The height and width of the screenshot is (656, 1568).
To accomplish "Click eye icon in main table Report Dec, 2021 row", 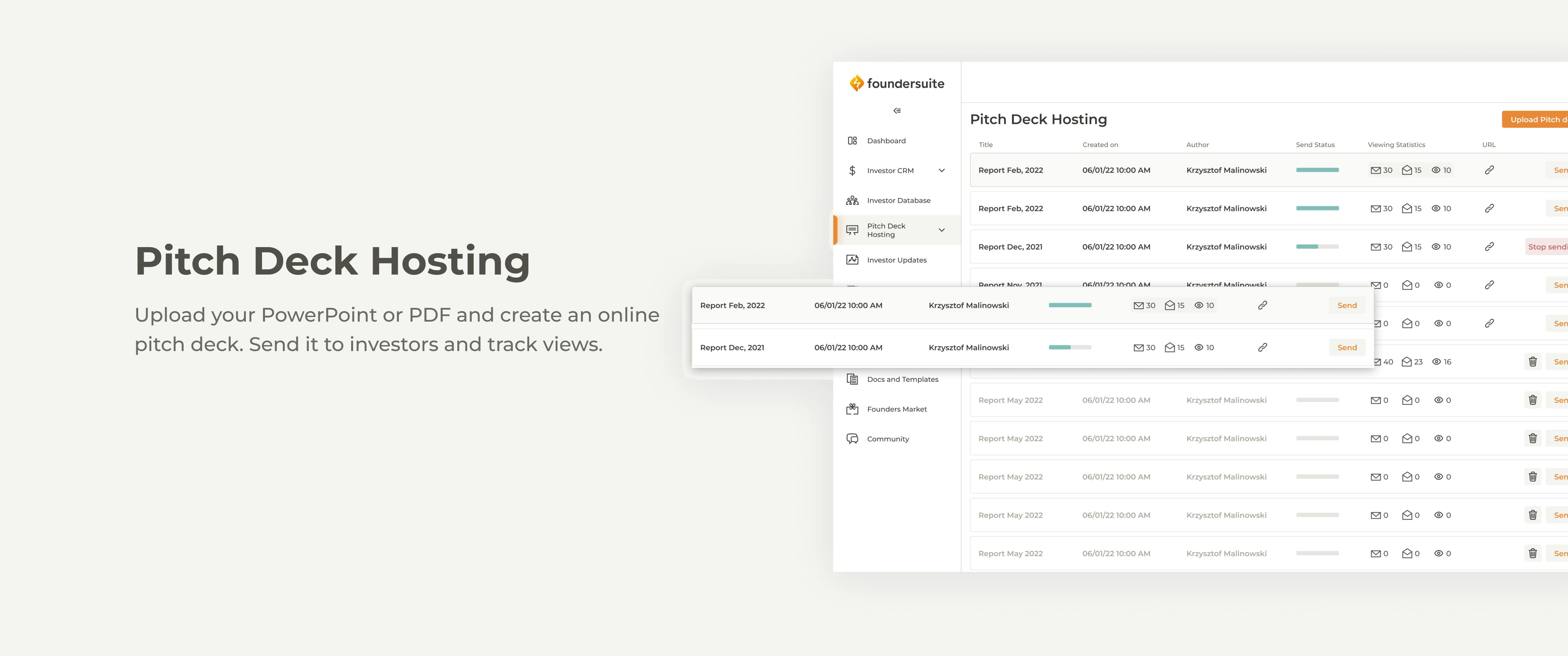I will (1436, 247).
